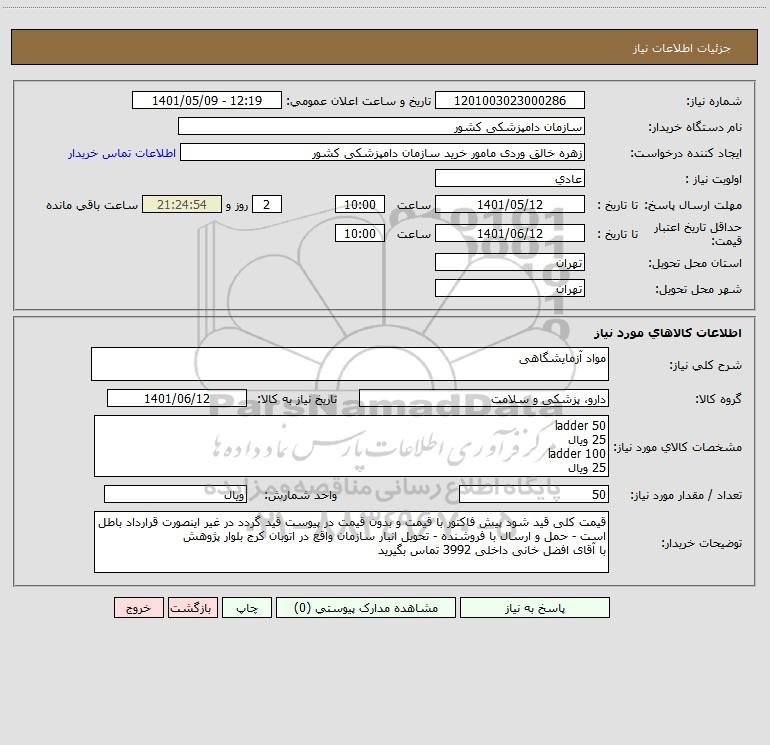The height and width of the screenshot is (745, 770).
Task: Click the delivery province field 'تهران'
Action: click(x=510, y=262)
